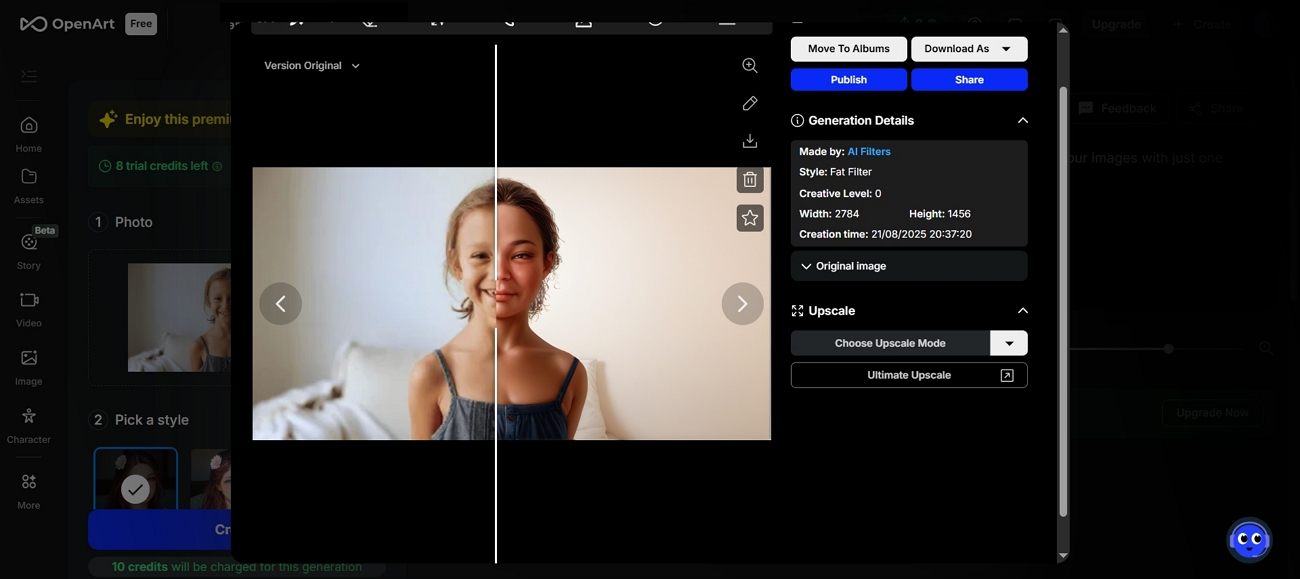Click the scrollbar up arrow in dialog
Viewport: 1300px width, 579px height.
(x=1063, y=30)
